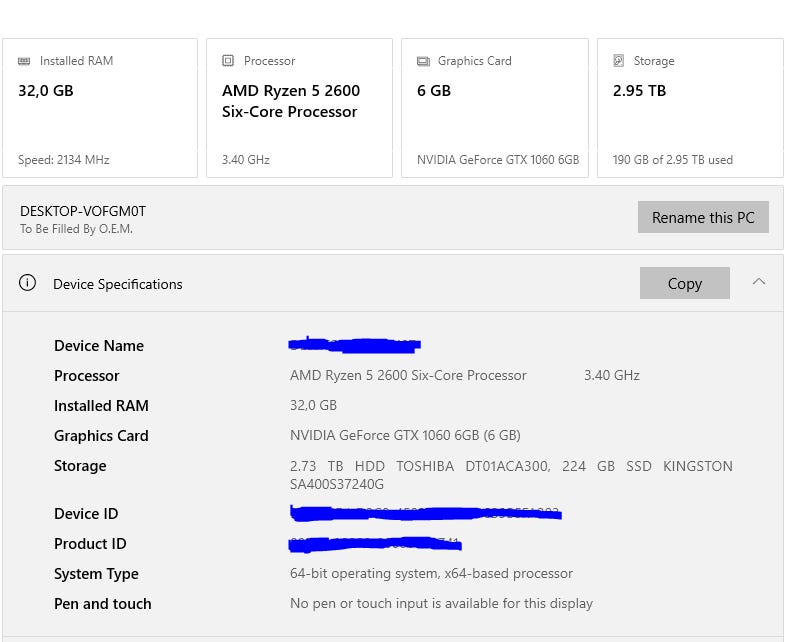789x642 pixels.
Task: Click the Processor CPU icon
Action: [228, 61]
